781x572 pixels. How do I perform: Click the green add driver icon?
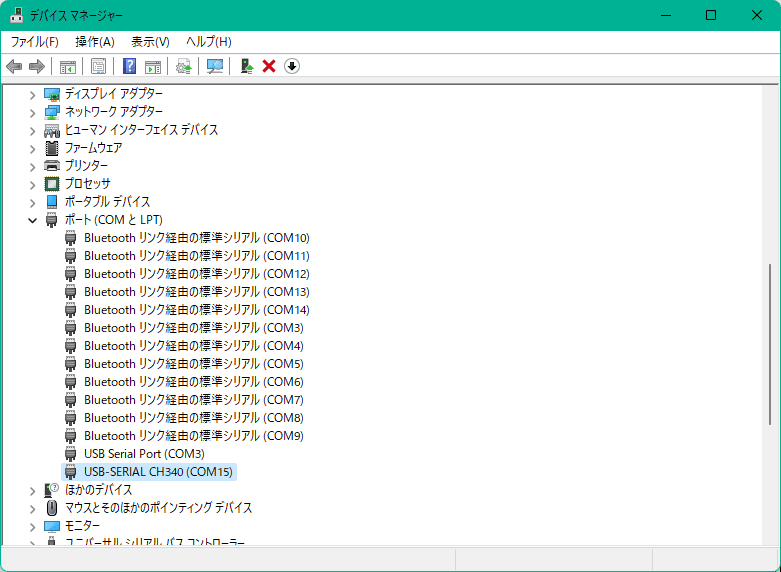246,66
